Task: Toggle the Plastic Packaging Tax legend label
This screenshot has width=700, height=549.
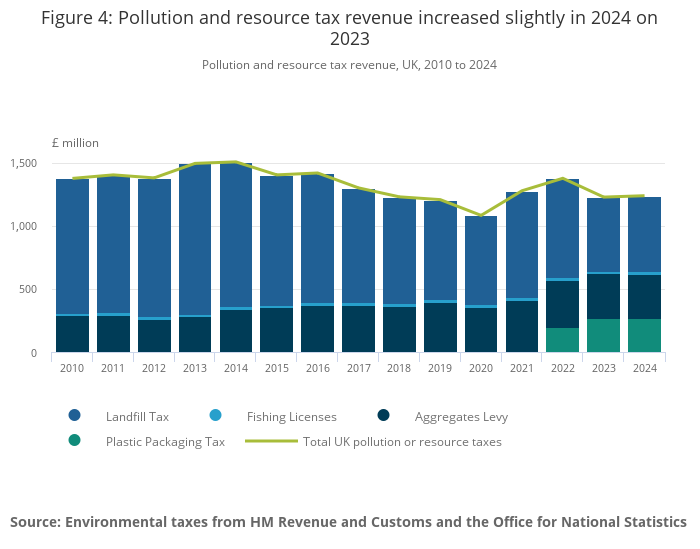Action: [x=164, y=441]
